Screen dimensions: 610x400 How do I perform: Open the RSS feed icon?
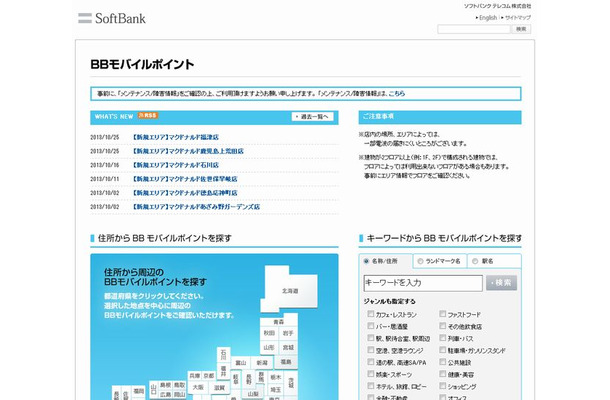point(148,116)
